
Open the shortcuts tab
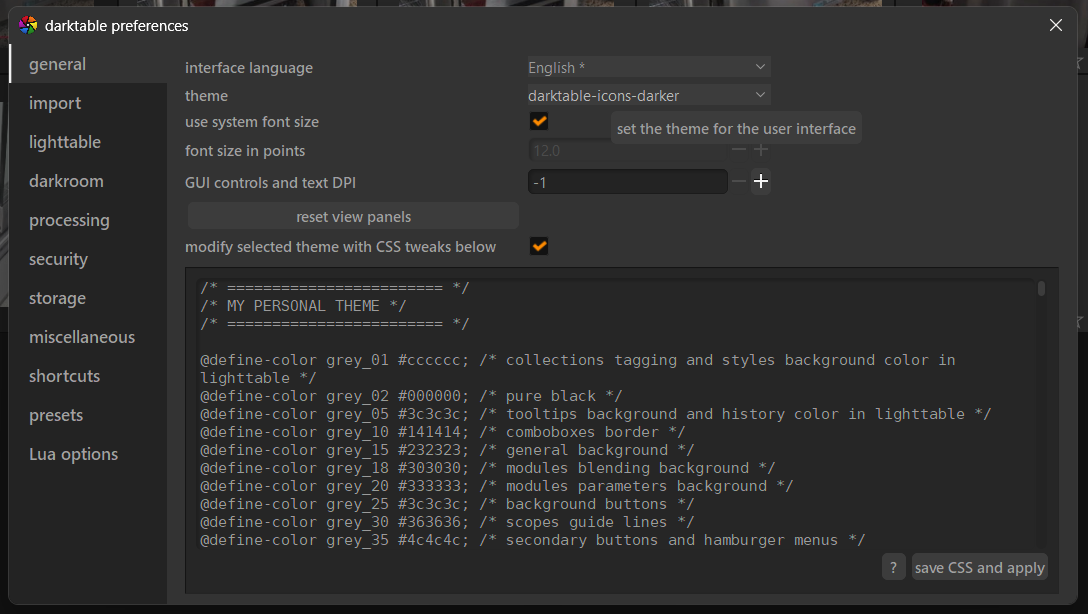(89, 375)
